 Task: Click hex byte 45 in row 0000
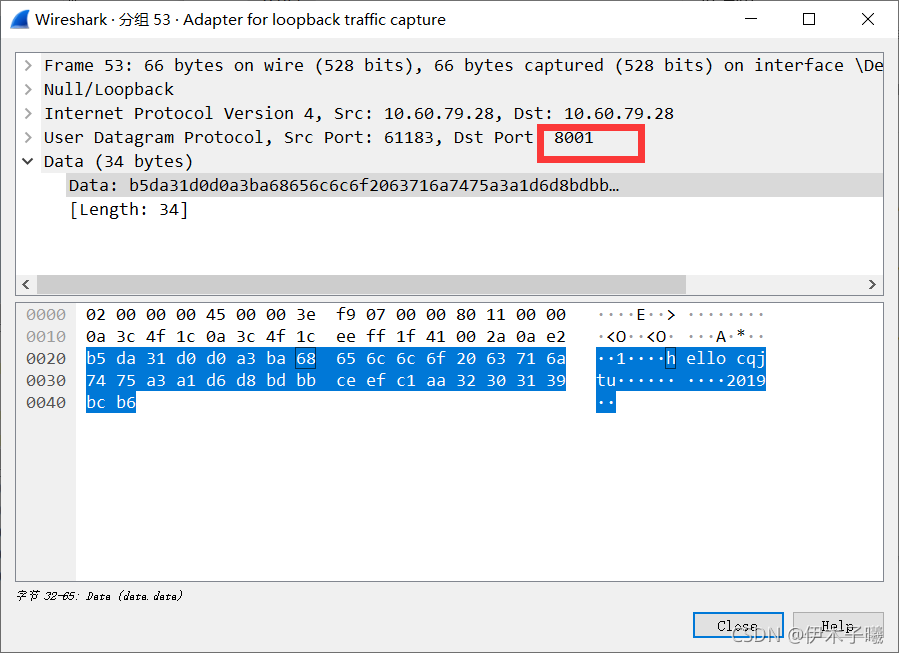(216, 315)
